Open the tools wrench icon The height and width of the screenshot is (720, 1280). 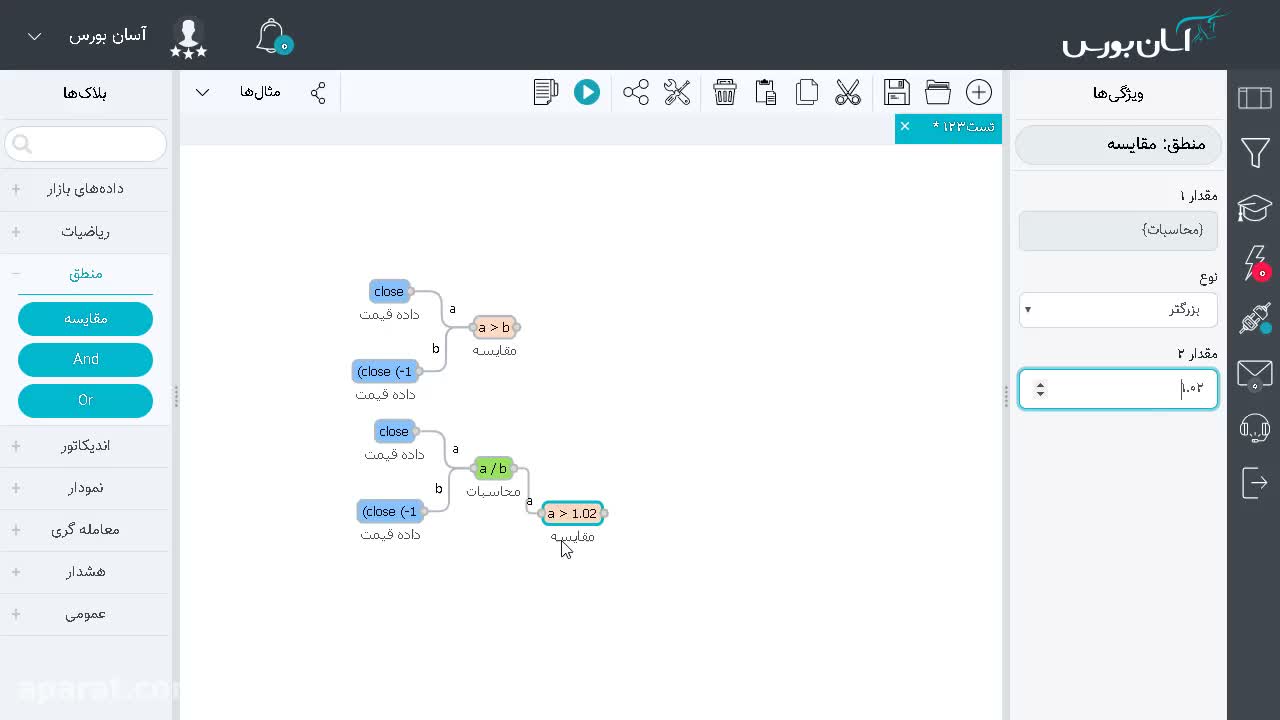click(677, 92)
